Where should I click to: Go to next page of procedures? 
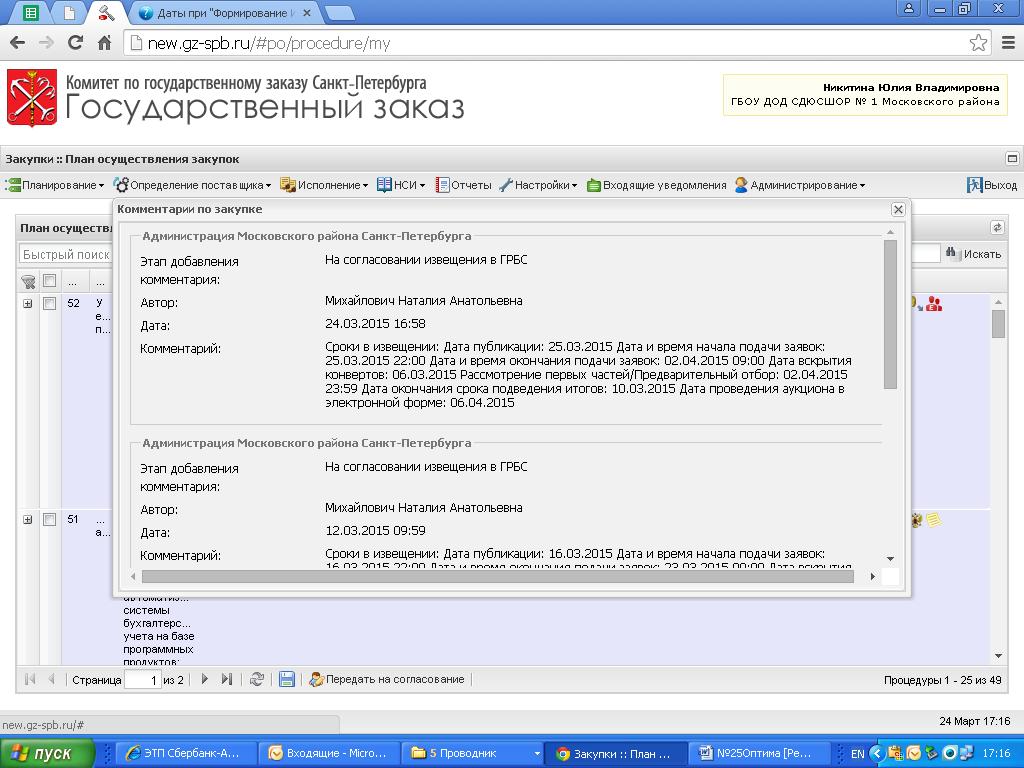204,679
